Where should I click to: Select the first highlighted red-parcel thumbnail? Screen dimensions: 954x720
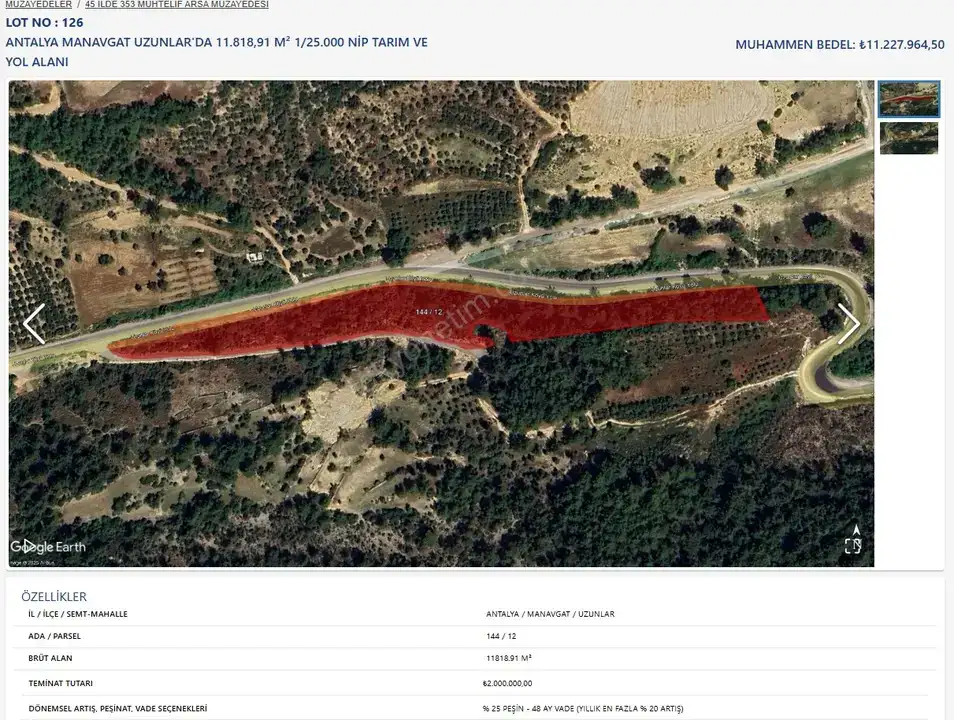pos(908,99)
